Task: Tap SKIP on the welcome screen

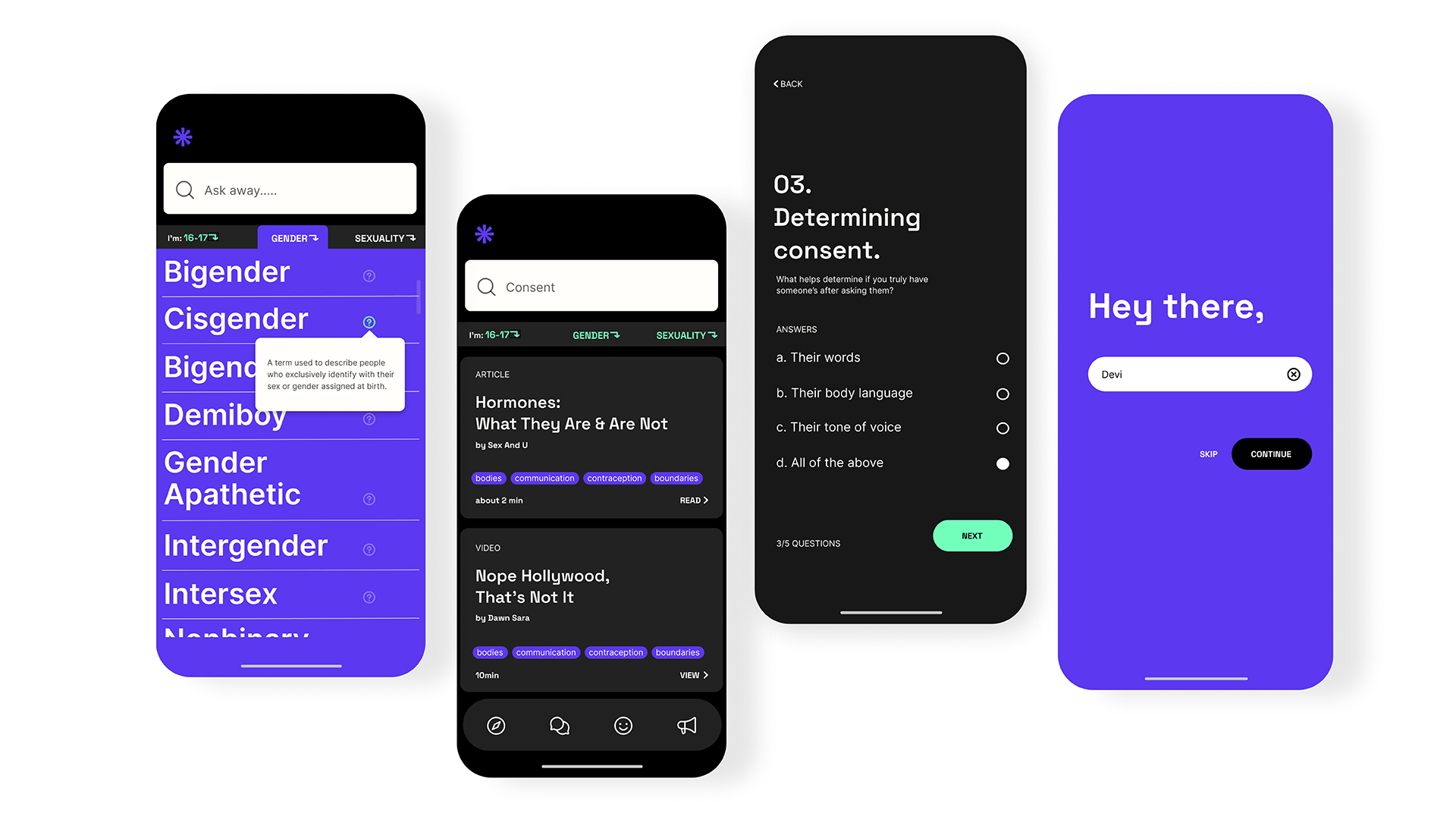Action: [x=1208, y=454]
